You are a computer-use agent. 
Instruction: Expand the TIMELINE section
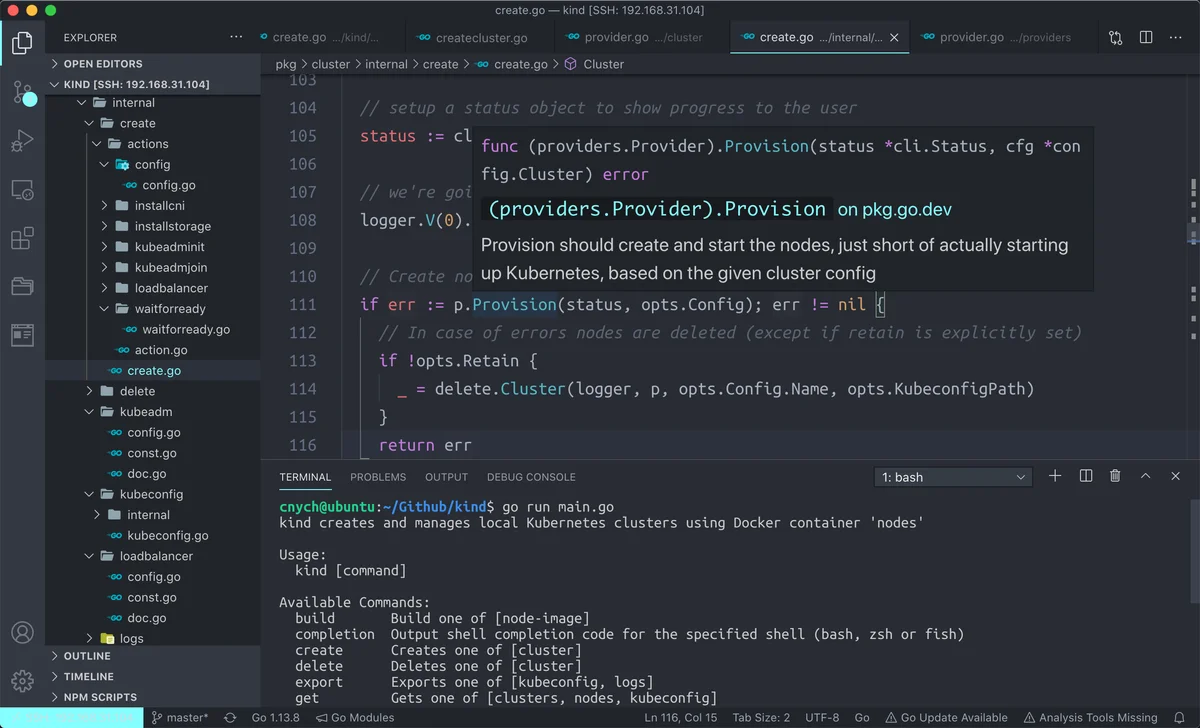152,676
